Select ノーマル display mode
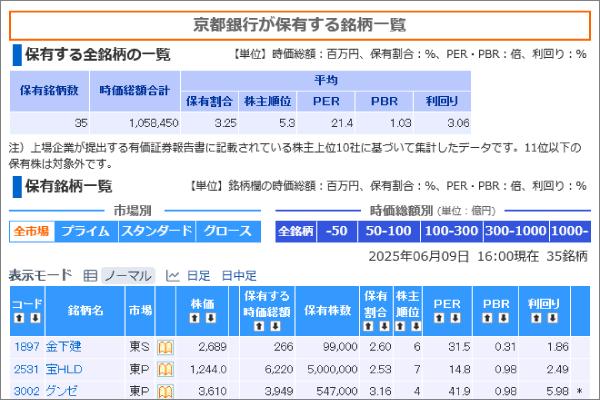This screenshot has width=600, height=400. (128, 276)
